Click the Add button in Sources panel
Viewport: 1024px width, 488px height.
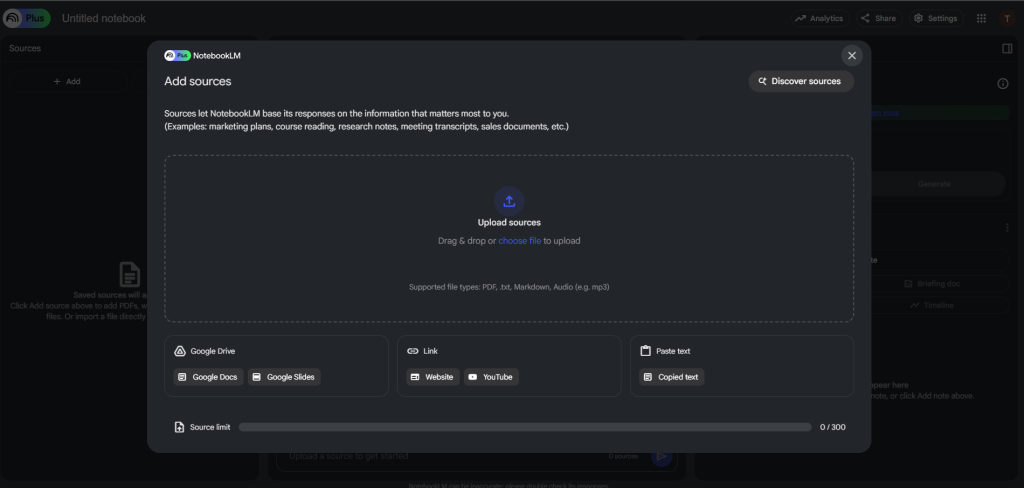67,82
